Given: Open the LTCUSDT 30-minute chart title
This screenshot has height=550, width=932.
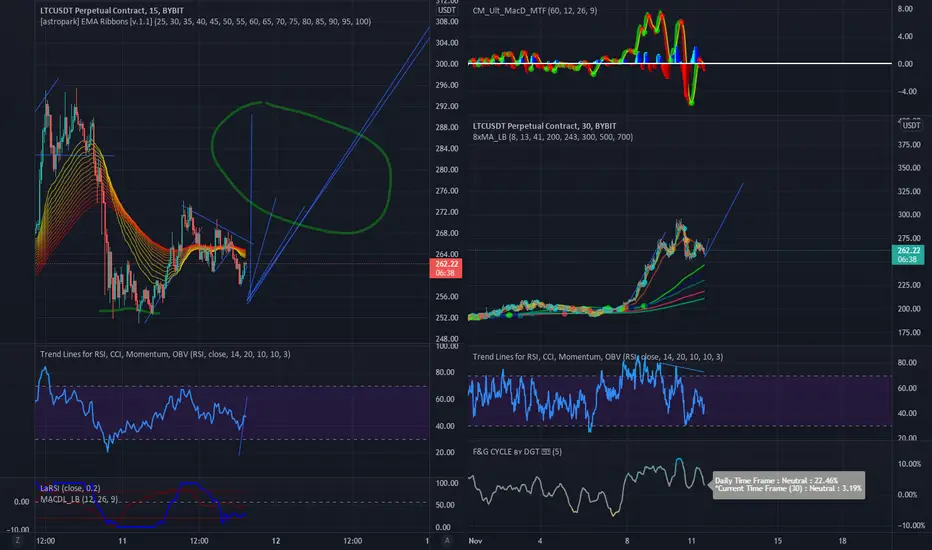Looking at the screenshot, I should click(544, 126).
